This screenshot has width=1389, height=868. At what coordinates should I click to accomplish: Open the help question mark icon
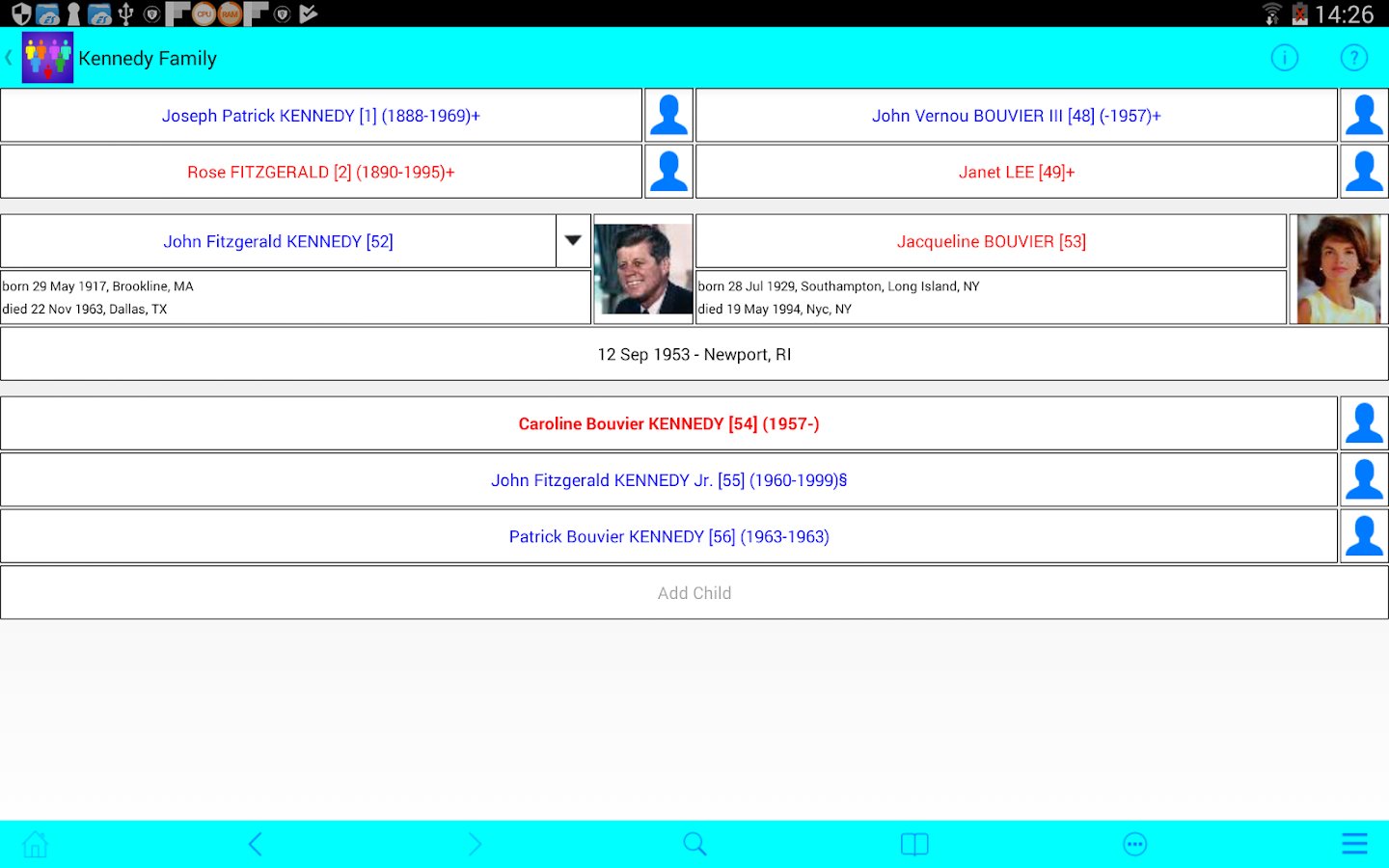(1354, 58)
